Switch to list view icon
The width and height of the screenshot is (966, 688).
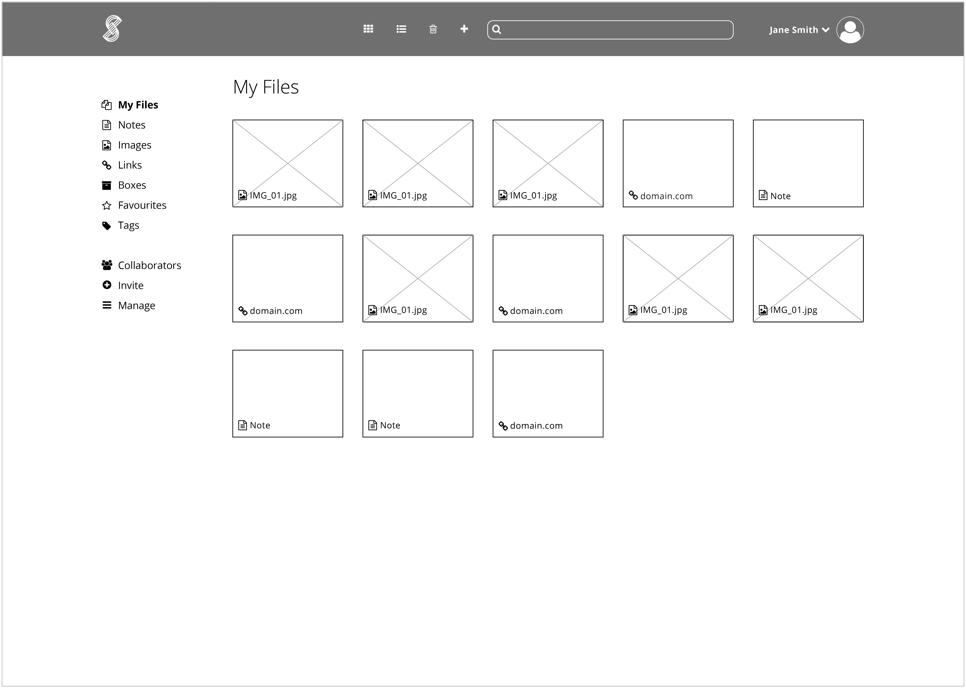(401, 29)
